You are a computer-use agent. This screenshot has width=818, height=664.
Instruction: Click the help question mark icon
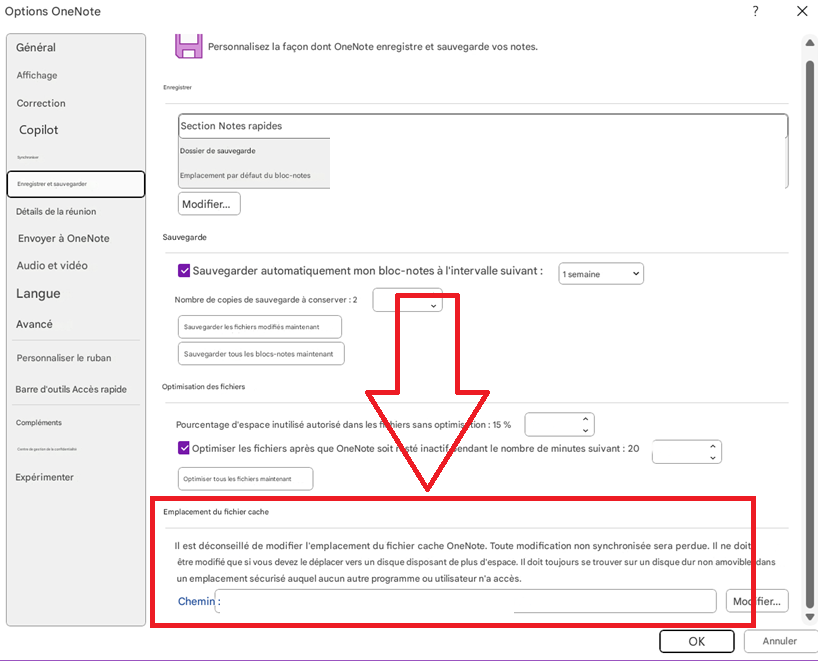pos(755,11)
